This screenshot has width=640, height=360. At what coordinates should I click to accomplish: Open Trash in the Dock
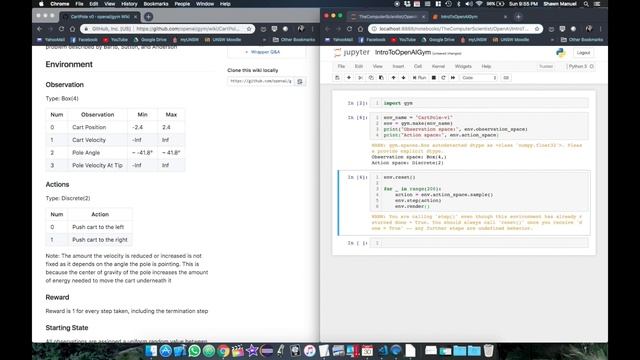click(489, 351)
